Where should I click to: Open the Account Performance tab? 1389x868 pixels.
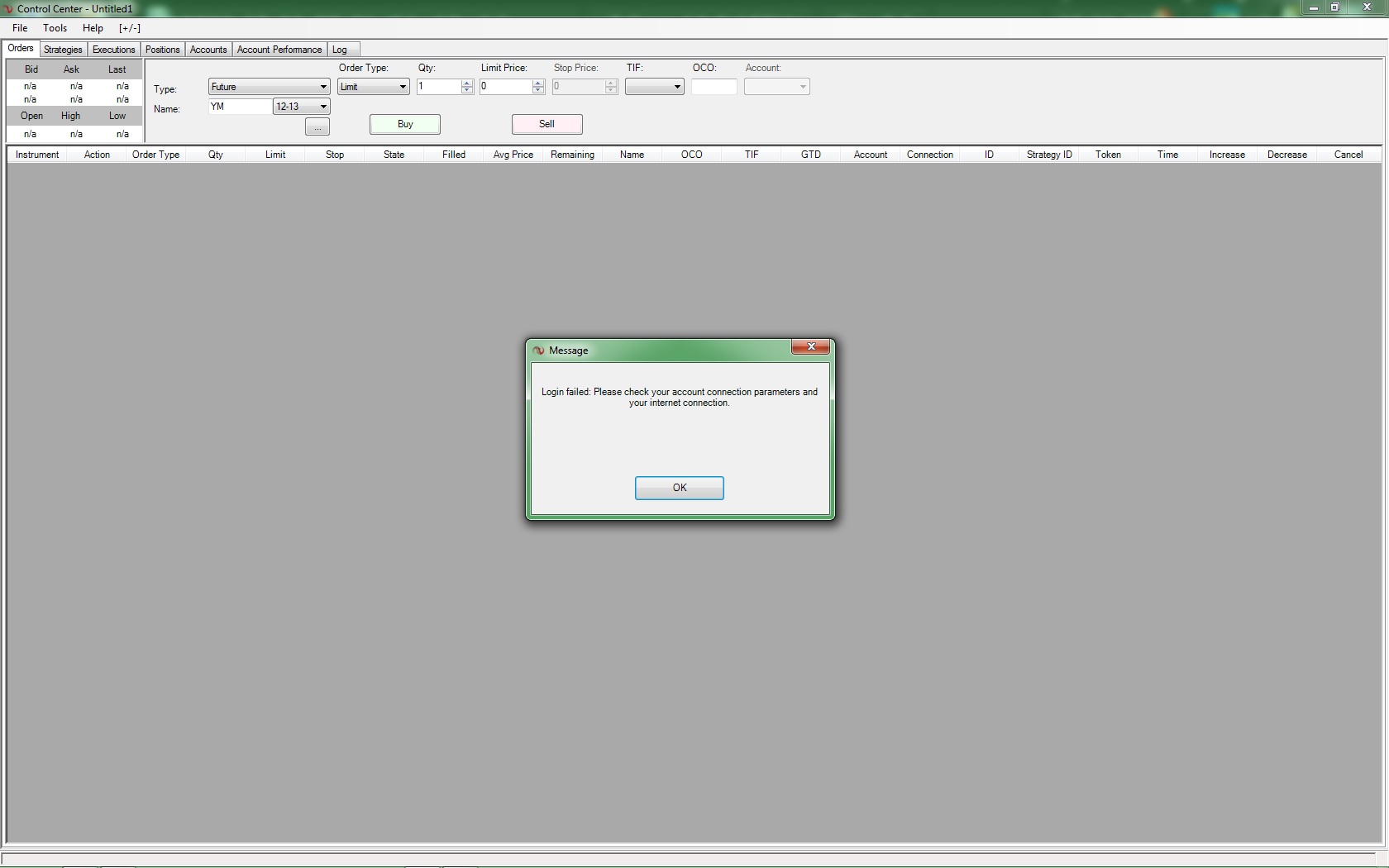click(279, 50)
